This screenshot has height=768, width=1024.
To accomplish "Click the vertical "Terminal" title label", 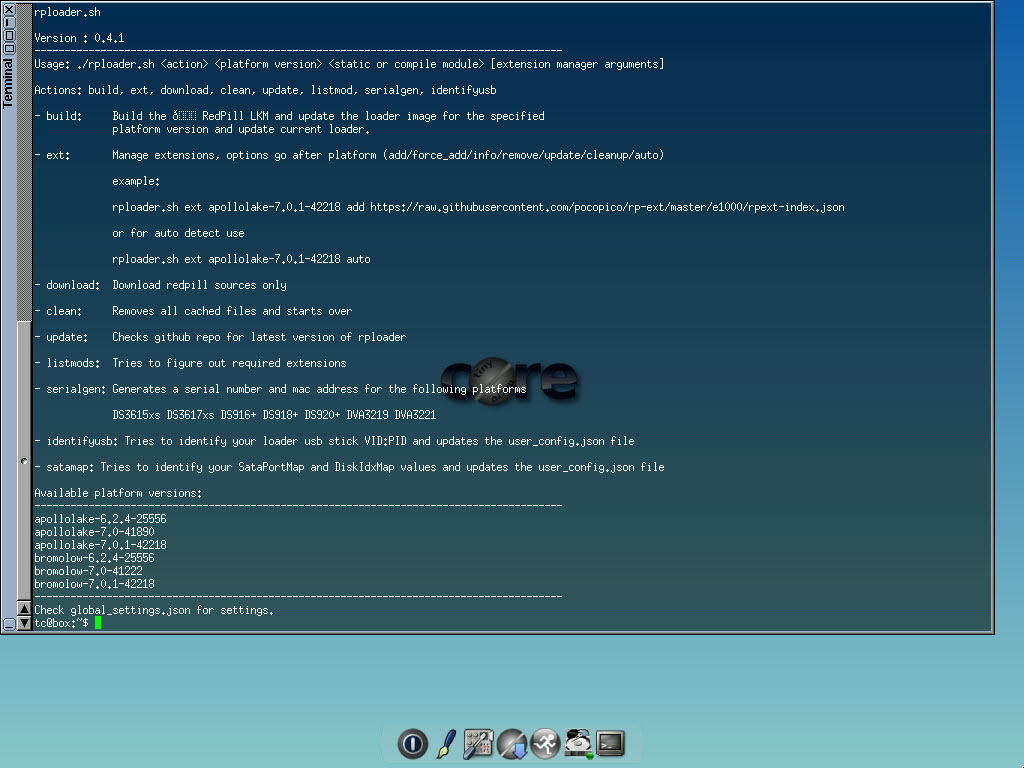I will pos(9,83).
